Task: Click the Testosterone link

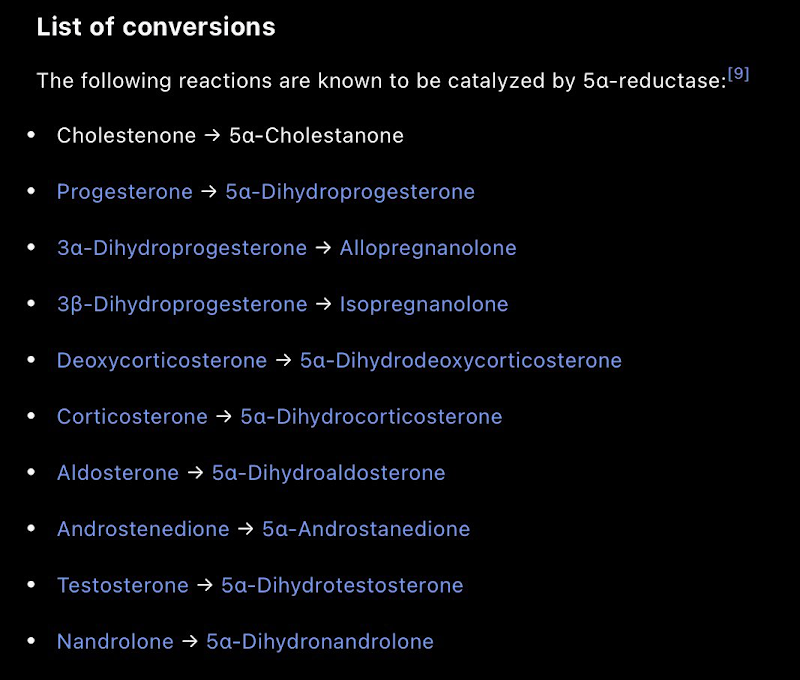Action: coord(122,585)
